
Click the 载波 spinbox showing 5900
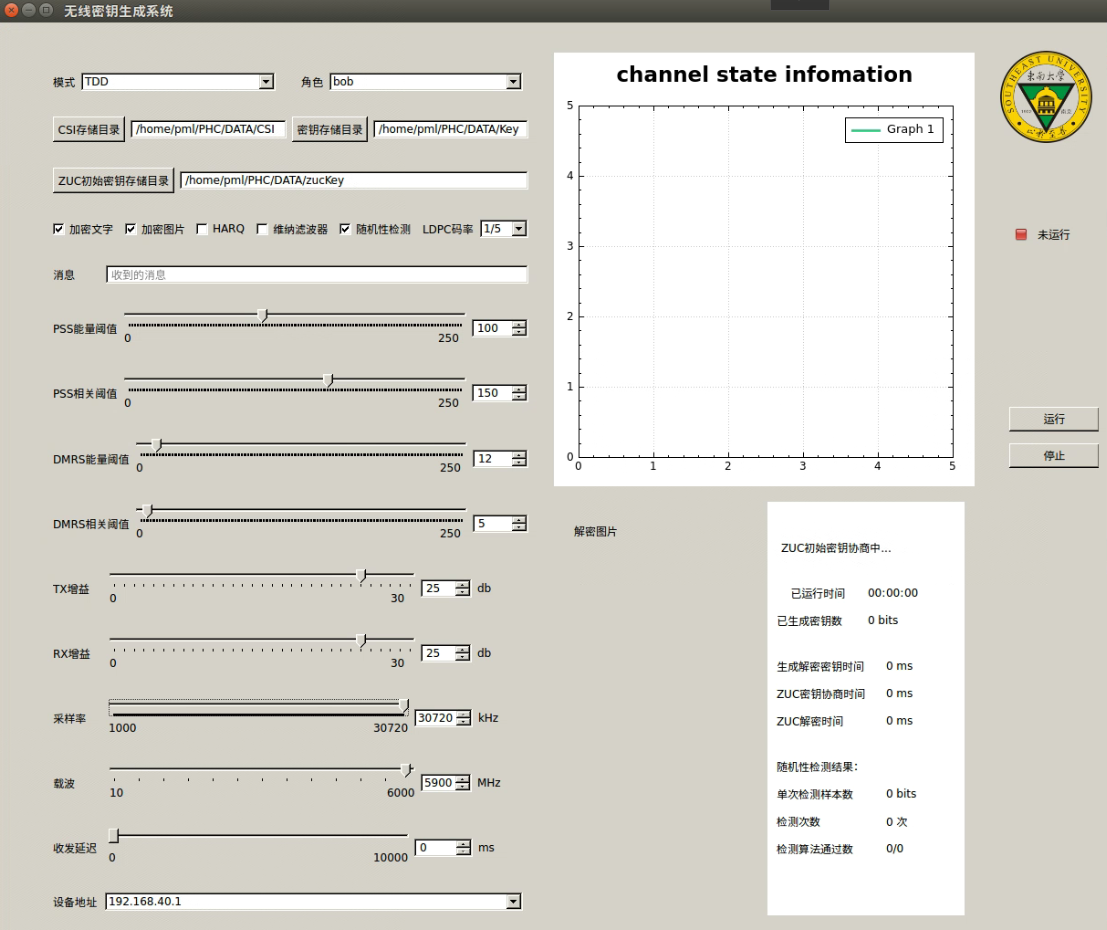point(445,783)
